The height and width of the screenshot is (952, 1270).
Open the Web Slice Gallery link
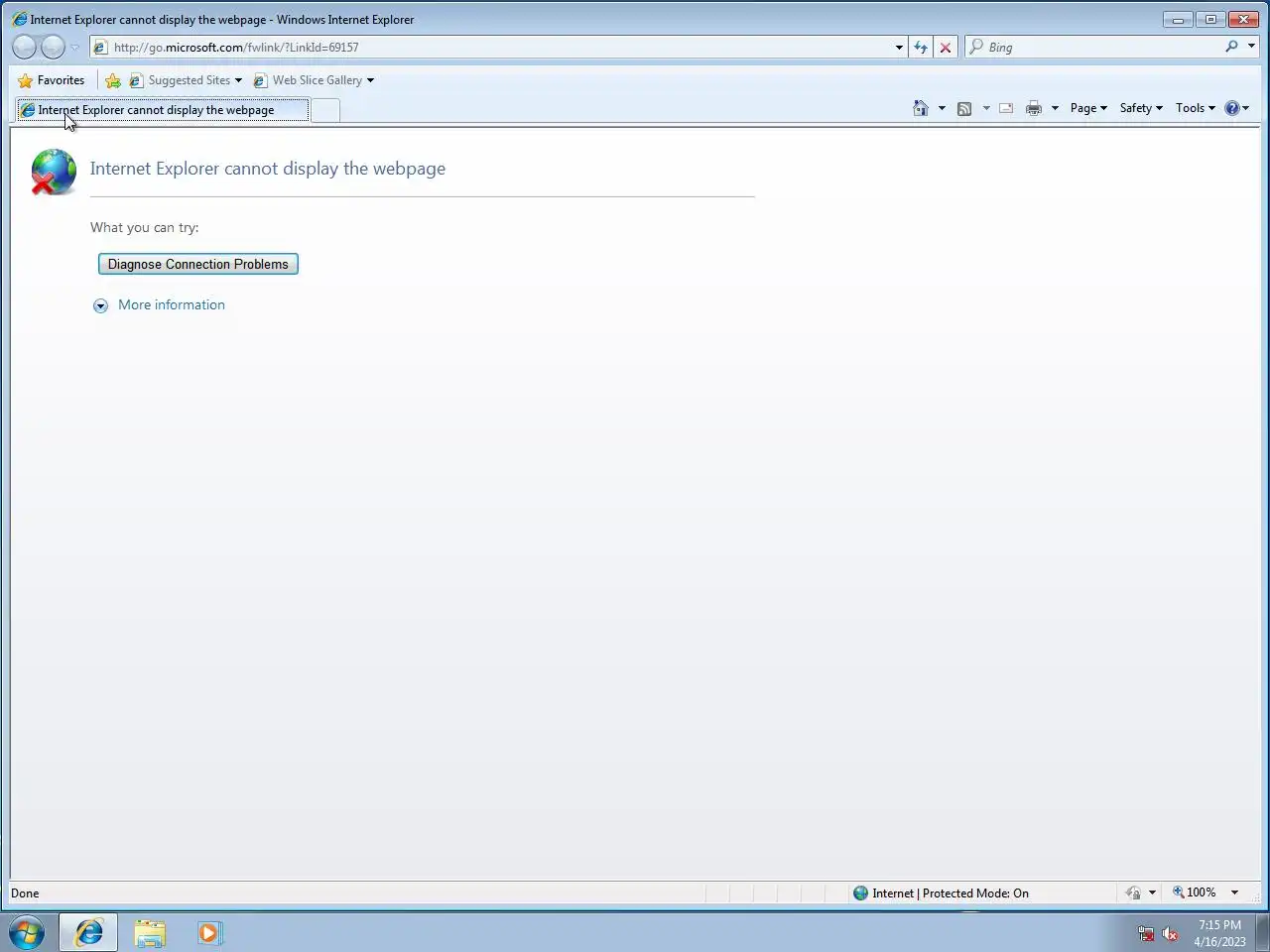pyautogui.click(x=314, y=80)
